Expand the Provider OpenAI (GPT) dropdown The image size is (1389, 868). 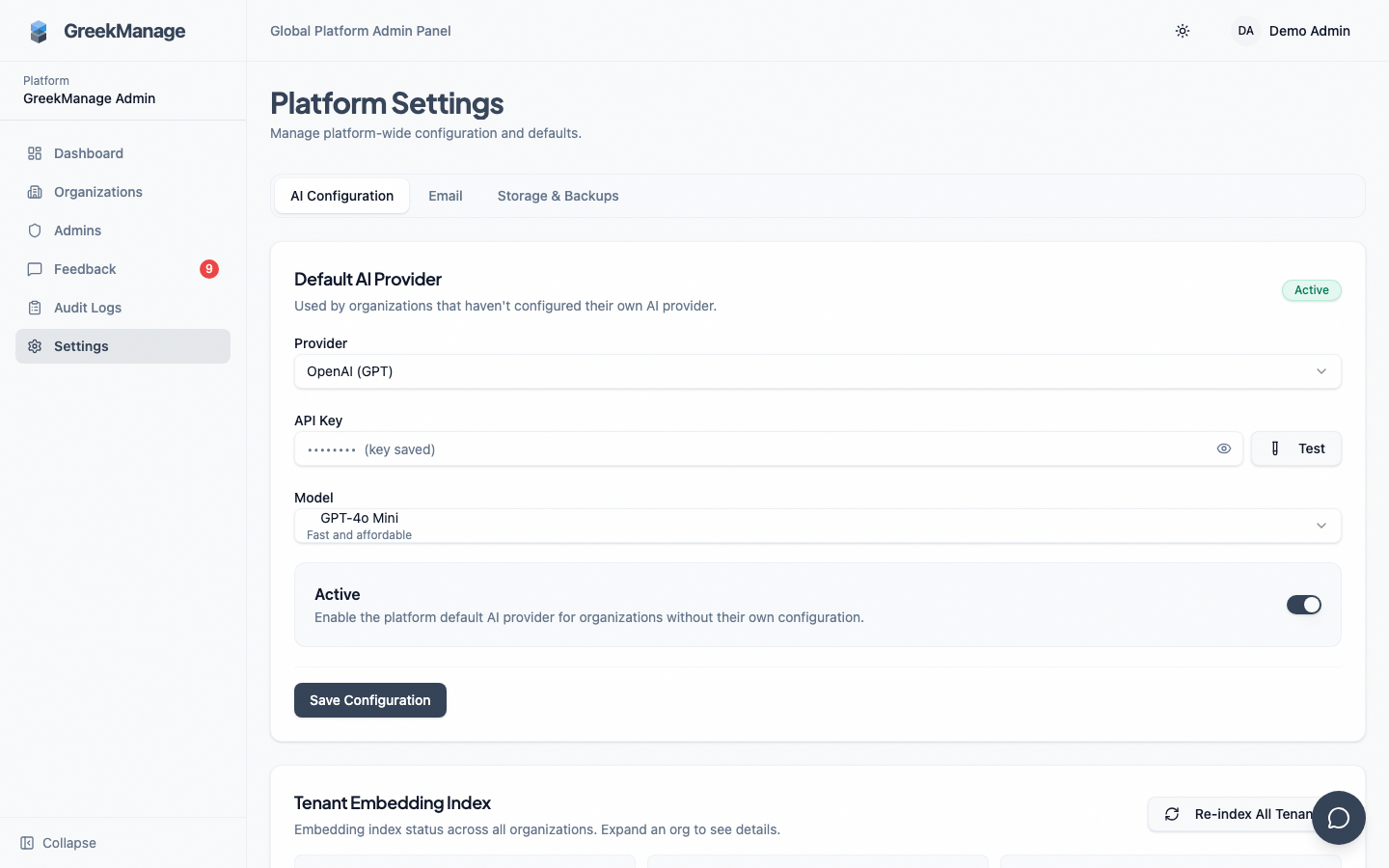click(x=818, y=371)
